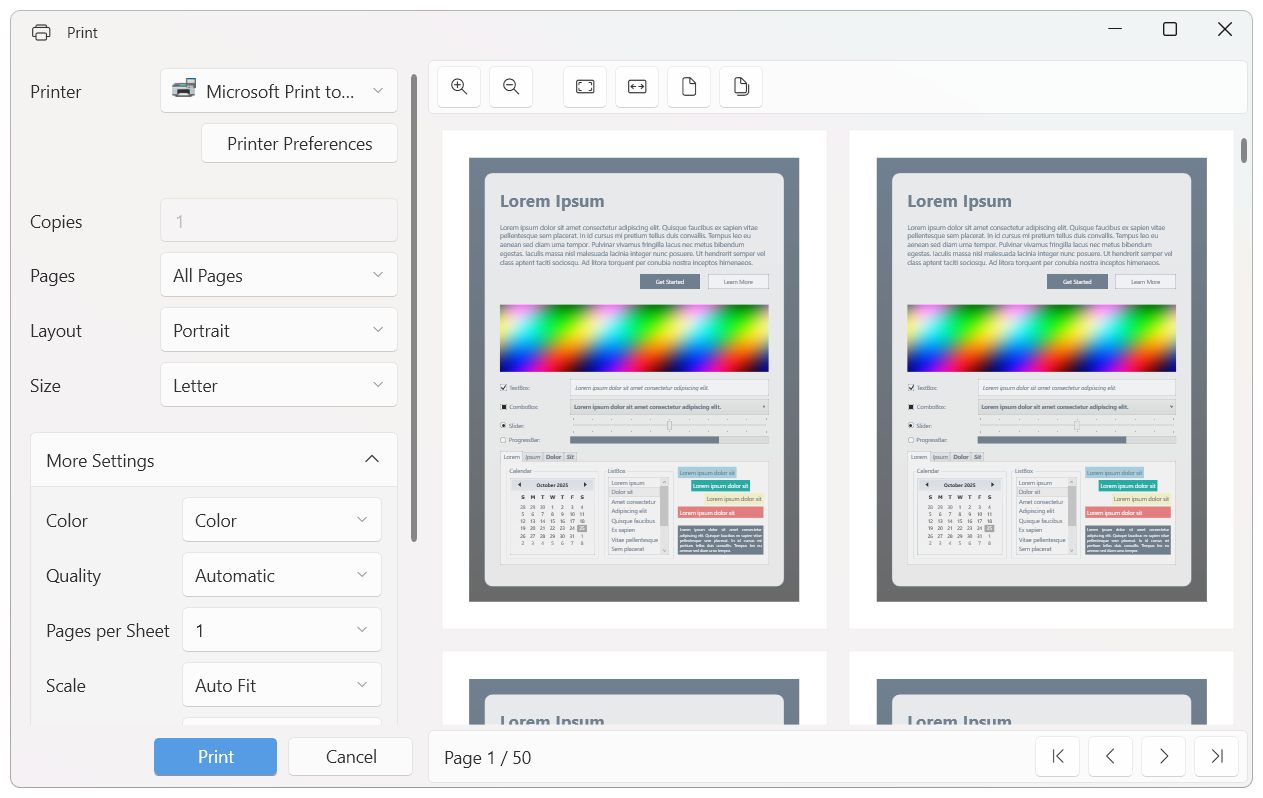The width and height of the screenshot is (1263, 798).
Task: Click the Pages per Sheet label
Action: coord(108,631)
